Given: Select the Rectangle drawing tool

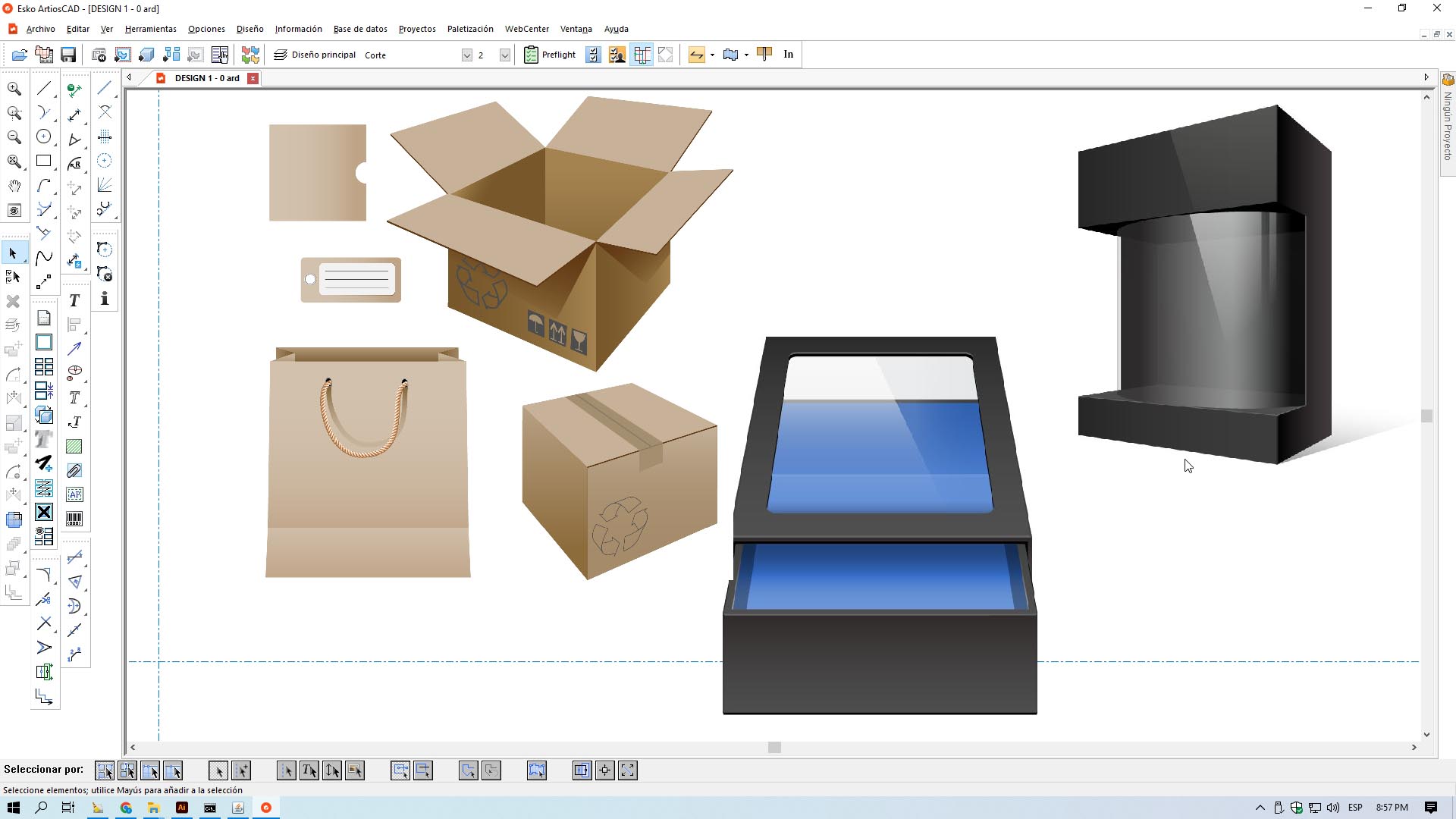Looking at the screenshot, I should [43, 162].
